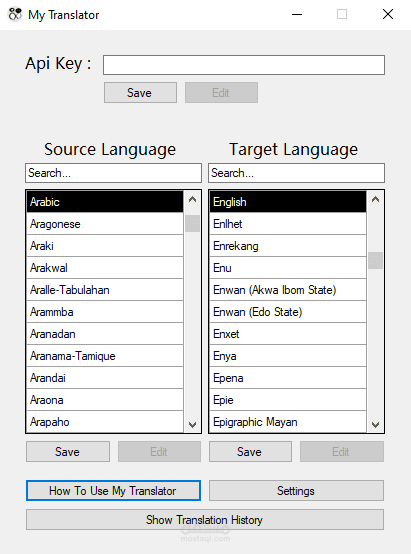Select Enrekang in Target Language list
The width and height of the screenshot is (411, 554).
click(288, 246)
